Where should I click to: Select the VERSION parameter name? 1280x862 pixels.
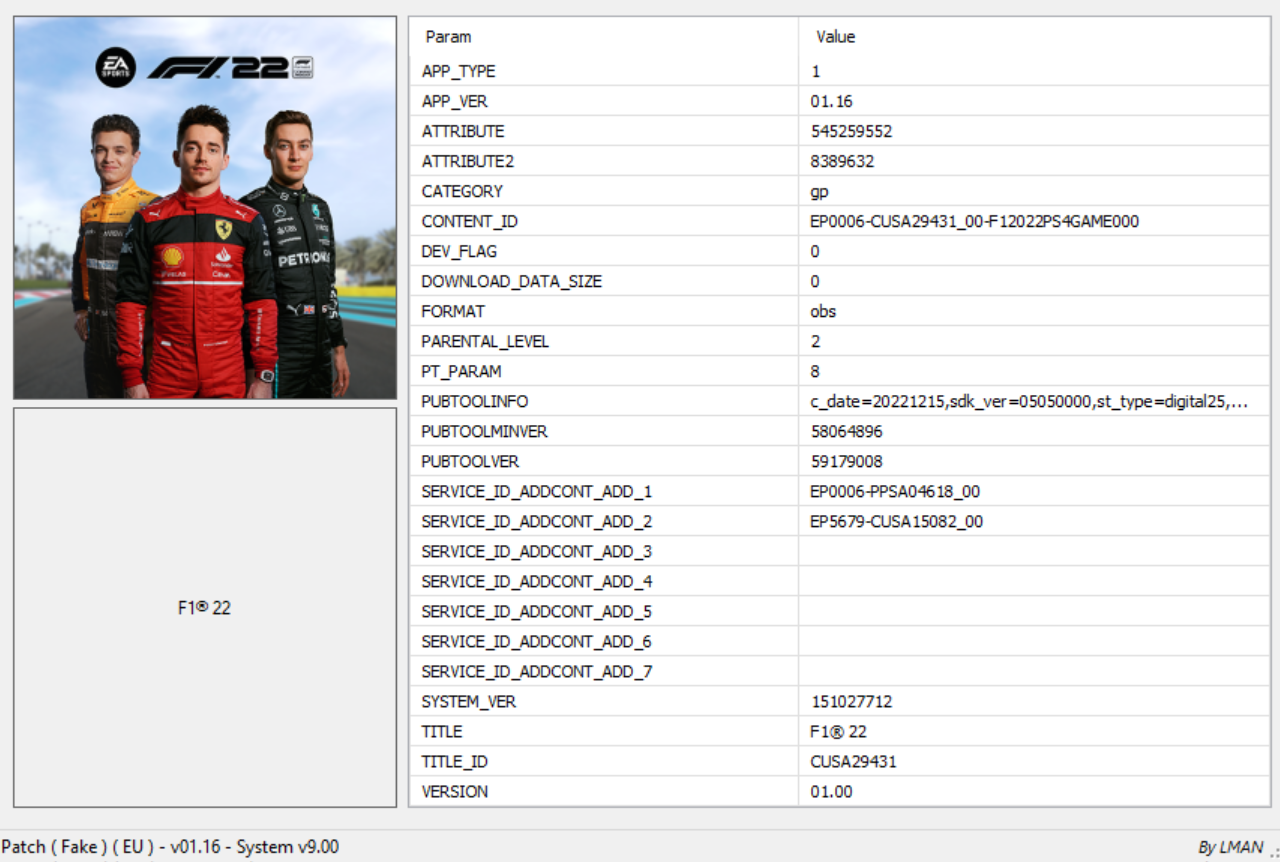point(455,791)
